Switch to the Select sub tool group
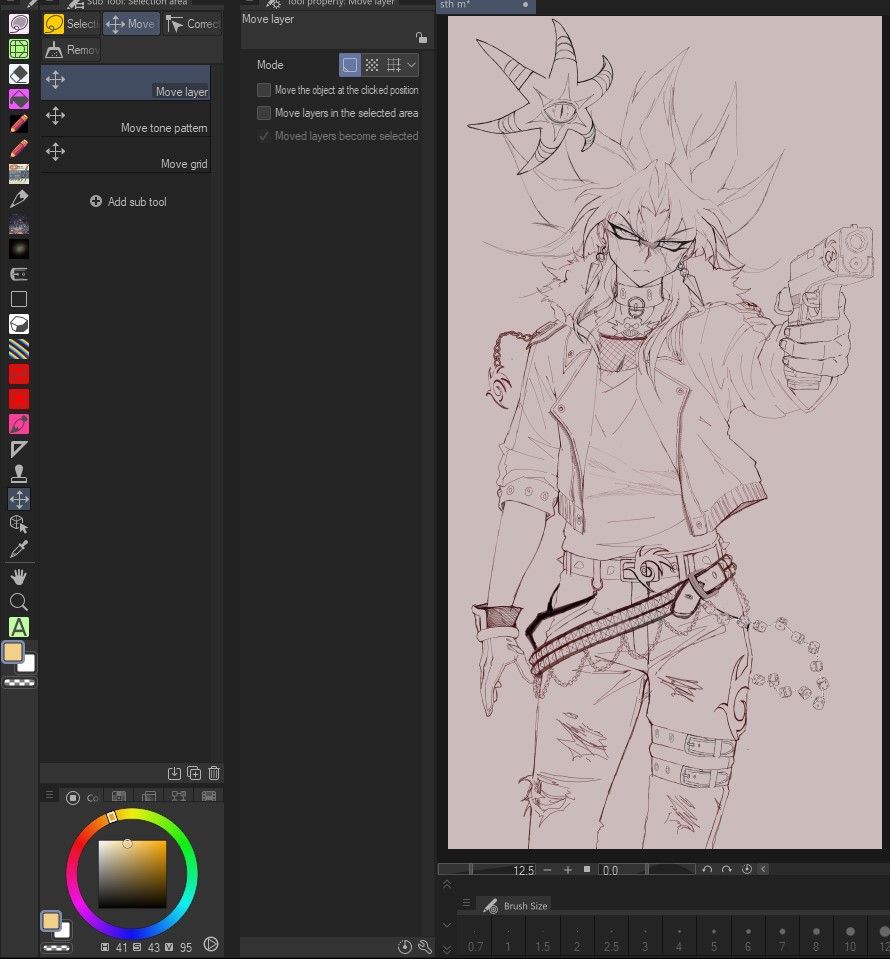 point(71,24)
